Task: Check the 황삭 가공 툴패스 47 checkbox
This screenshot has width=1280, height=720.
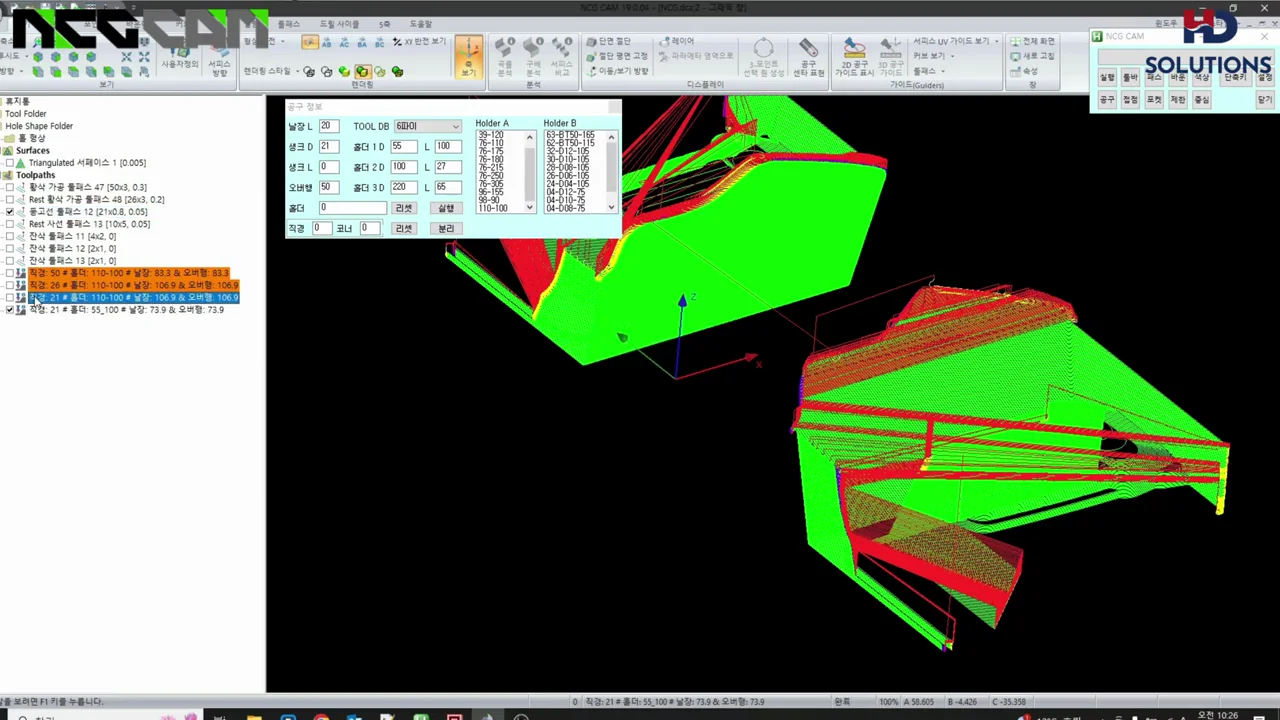Action: click(x=10, y=187)
